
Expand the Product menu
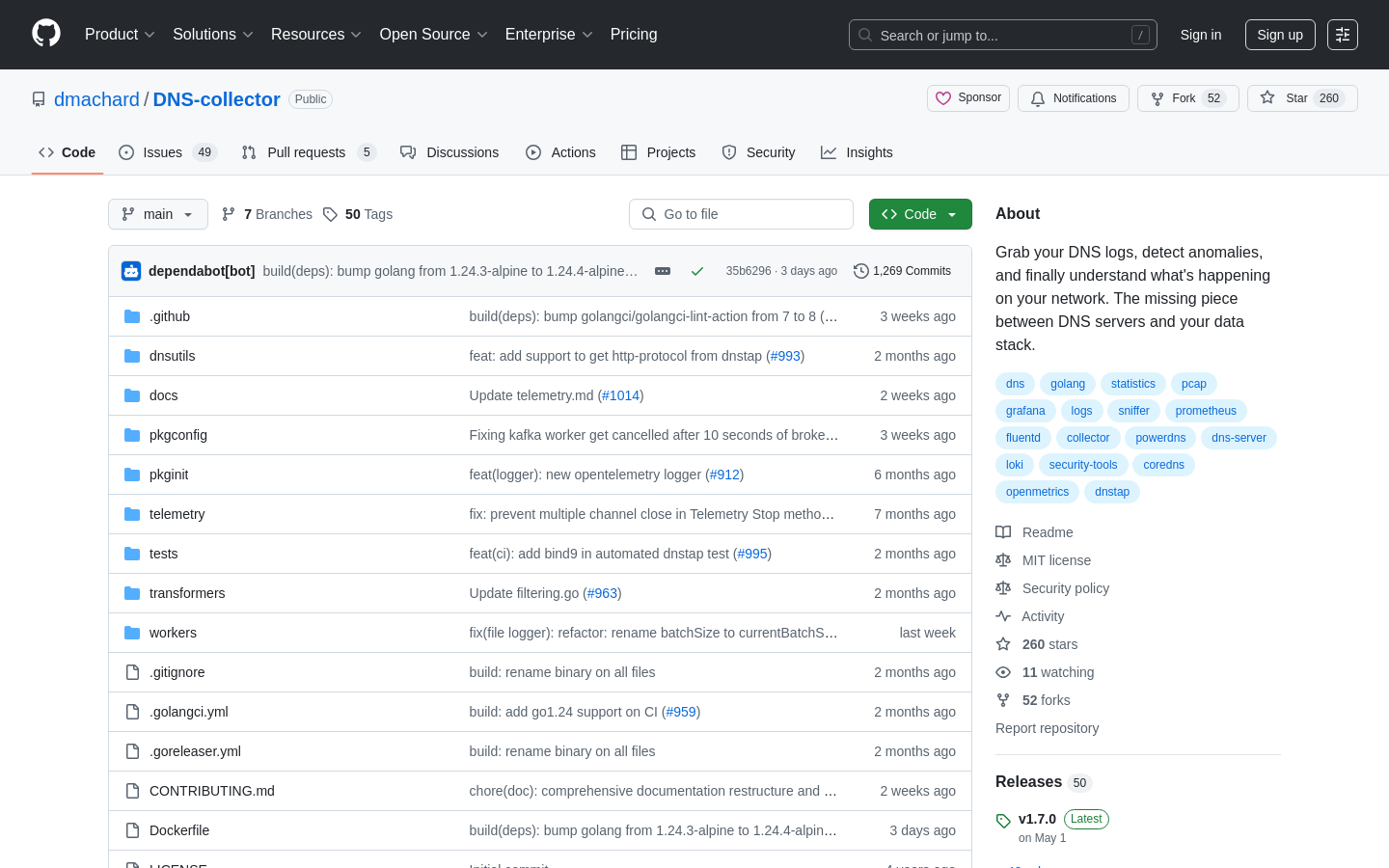point(120,35)
